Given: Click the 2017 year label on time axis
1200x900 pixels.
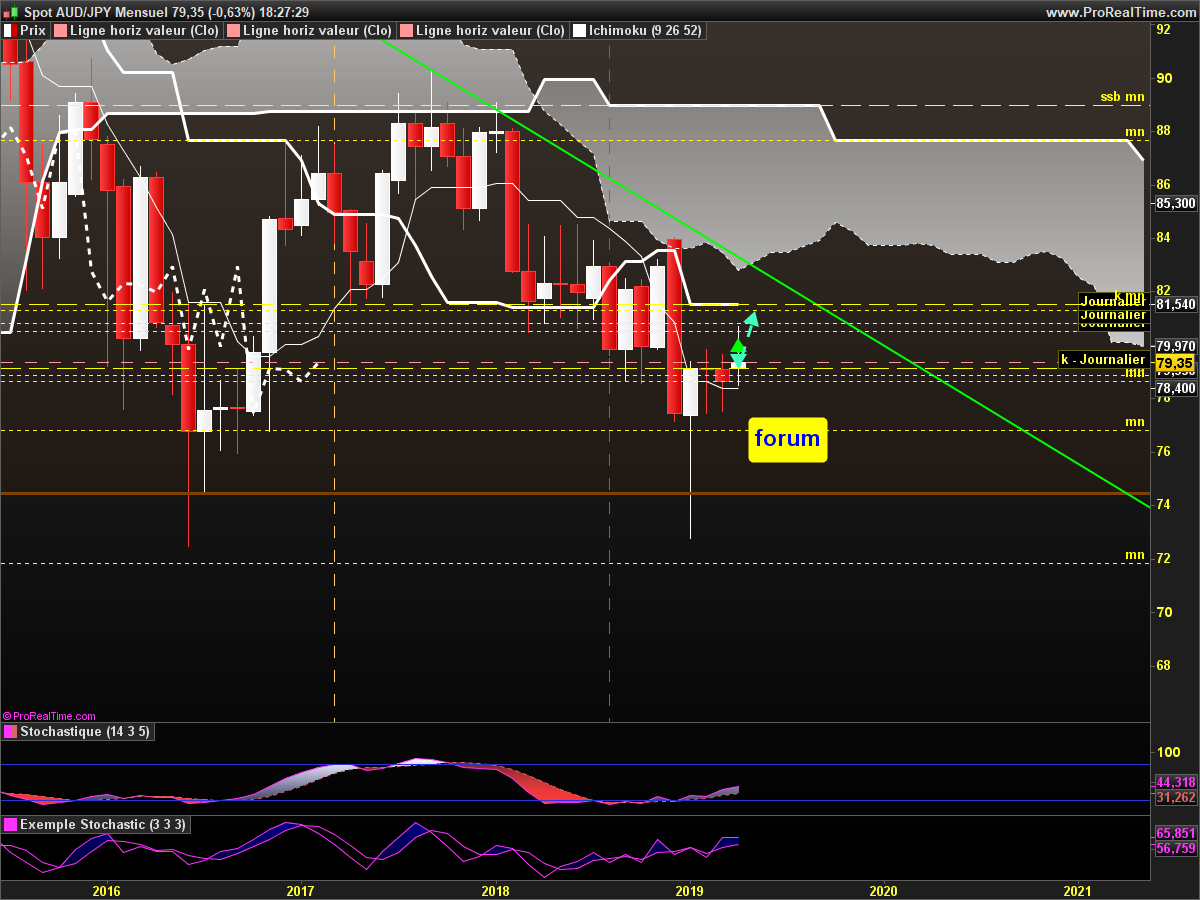Looking at the screenshot, I should tap(300, 890).
